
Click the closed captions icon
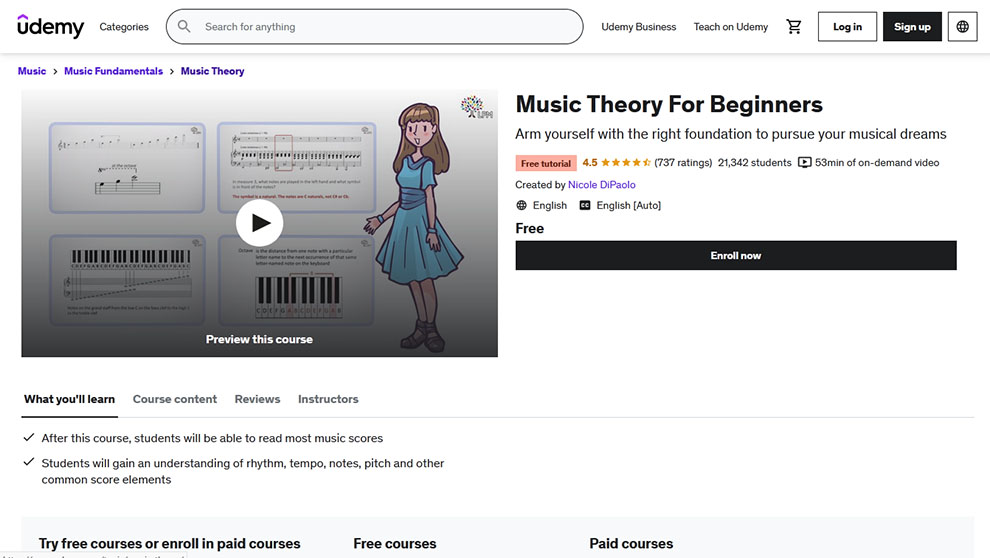coord(585,205)
